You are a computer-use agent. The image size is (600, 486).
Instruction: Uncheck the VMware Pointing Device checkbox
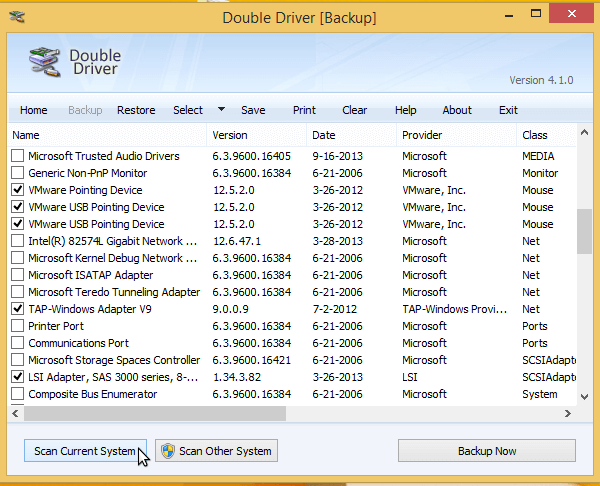point(17,190)
